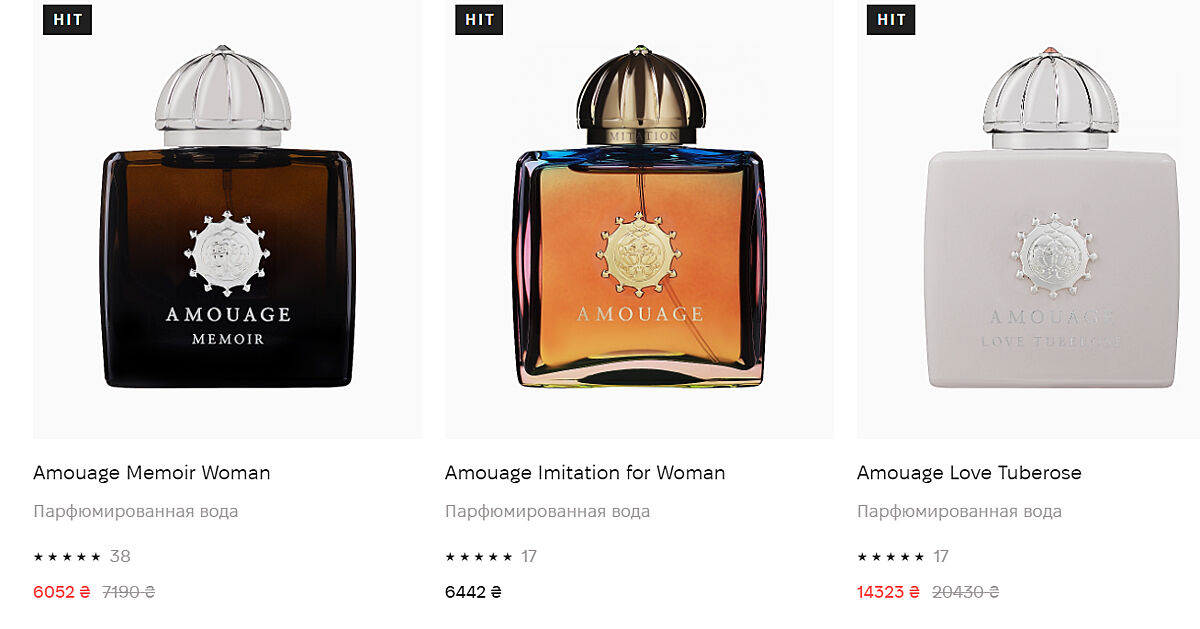
Task: Open the Amouage Love Tuberose product link
Action: coord(969,473)
